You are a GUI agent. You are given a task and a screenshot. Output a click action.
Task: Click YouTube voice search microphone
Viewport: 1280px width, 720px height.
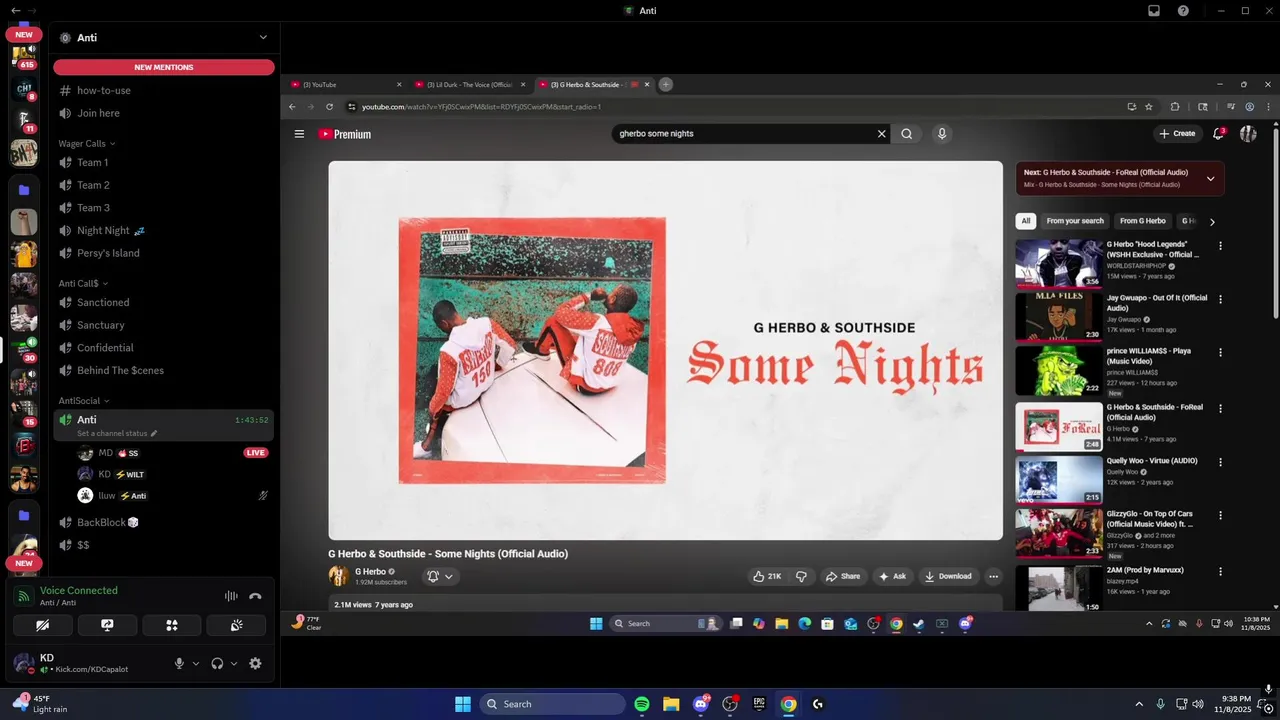click(941, 134)
